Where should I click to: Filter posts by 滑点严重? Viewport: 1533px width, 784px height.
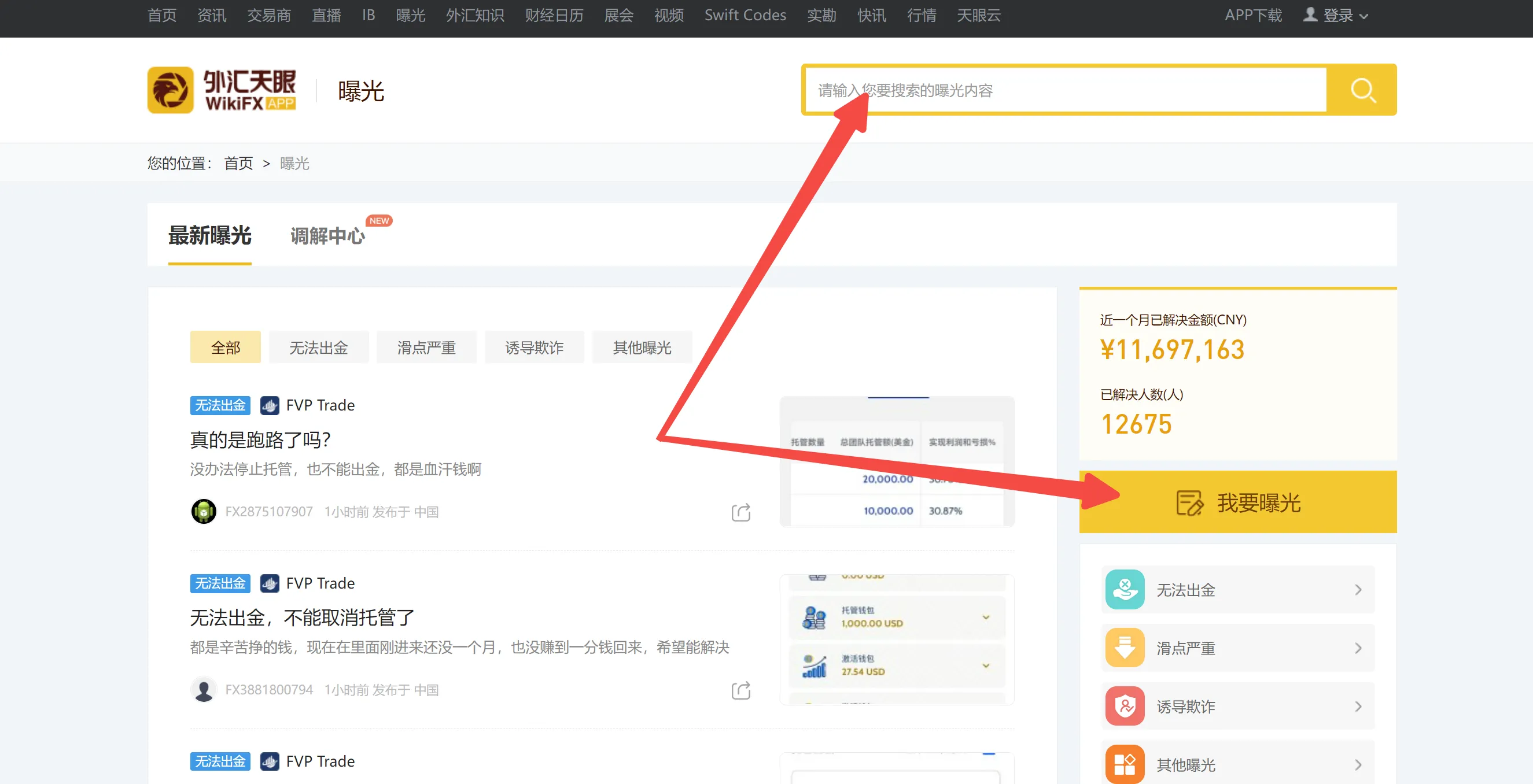426,347
